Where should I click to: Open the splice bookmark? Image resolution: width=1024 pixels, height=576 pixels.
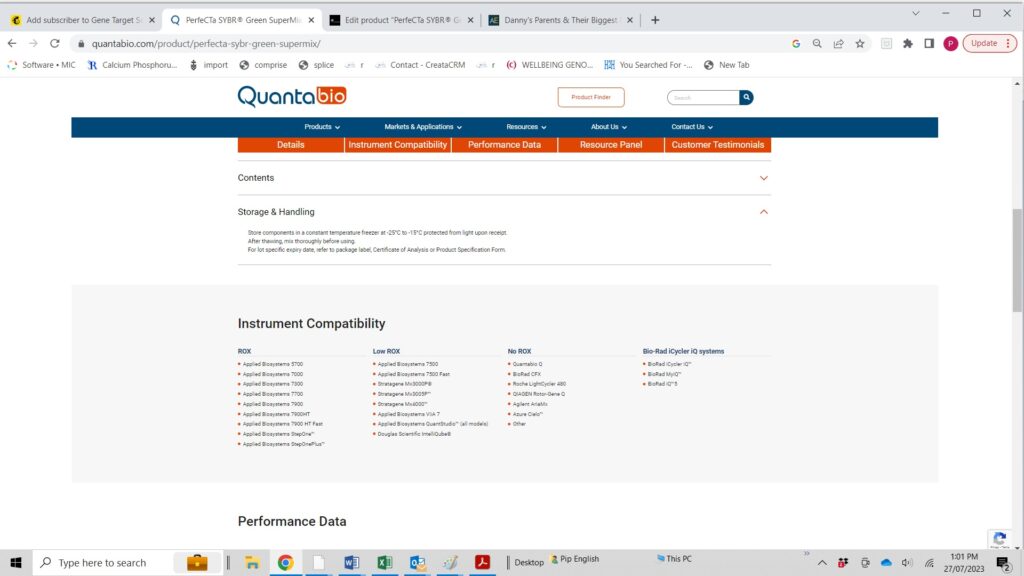coord(316,65)
